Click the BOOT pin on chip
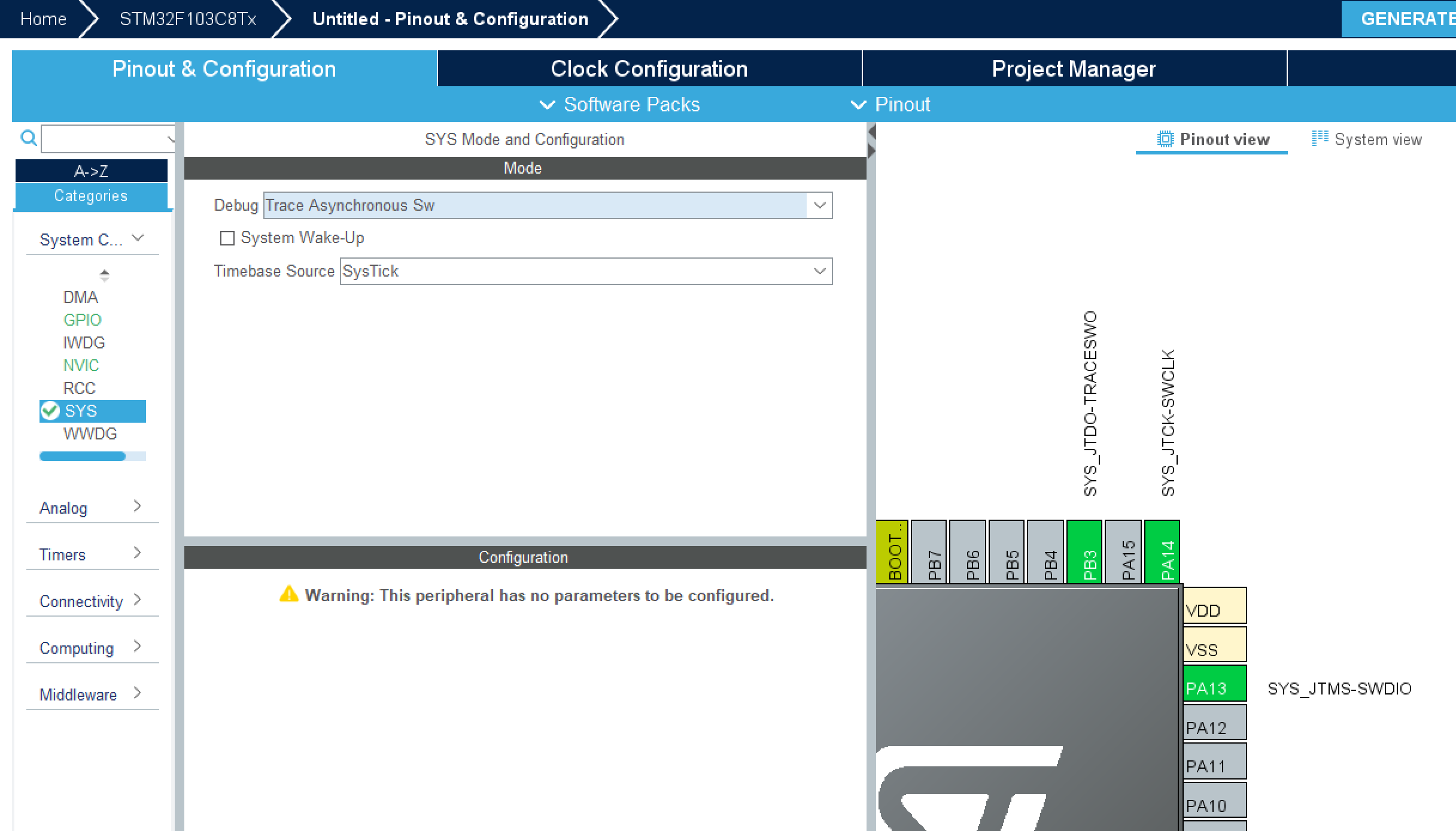 click(892, 552)
